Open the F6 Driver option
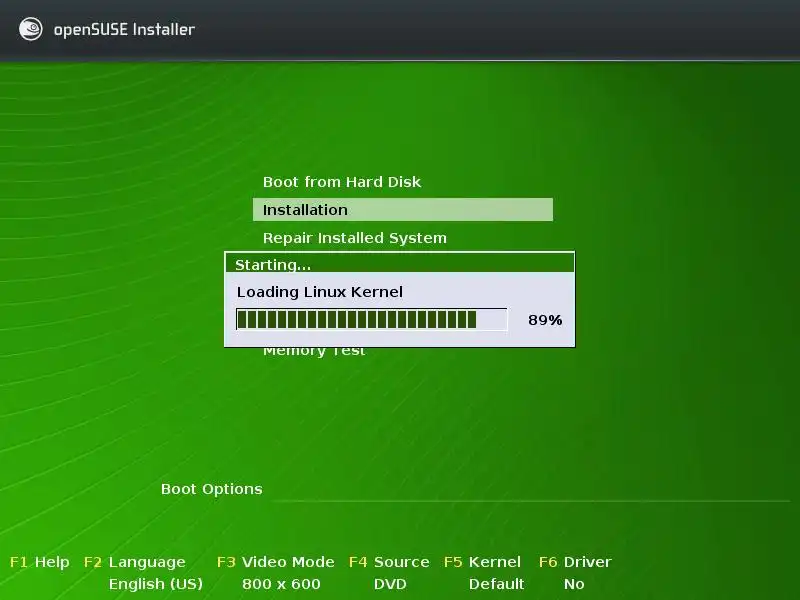 point(575,562)
